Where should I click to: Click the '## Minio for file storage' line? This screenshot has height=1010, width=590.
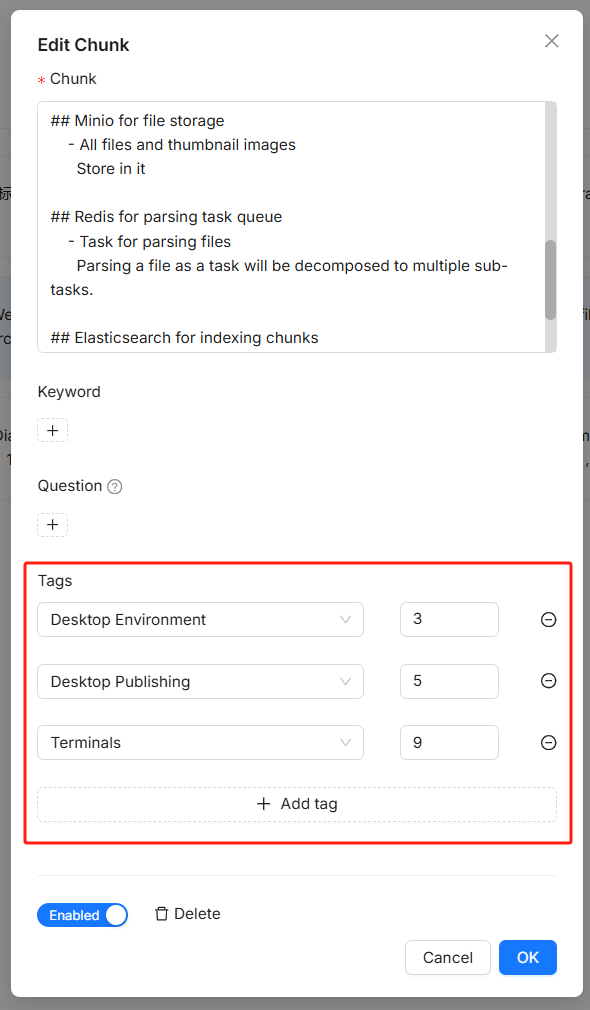coord(138,121)
